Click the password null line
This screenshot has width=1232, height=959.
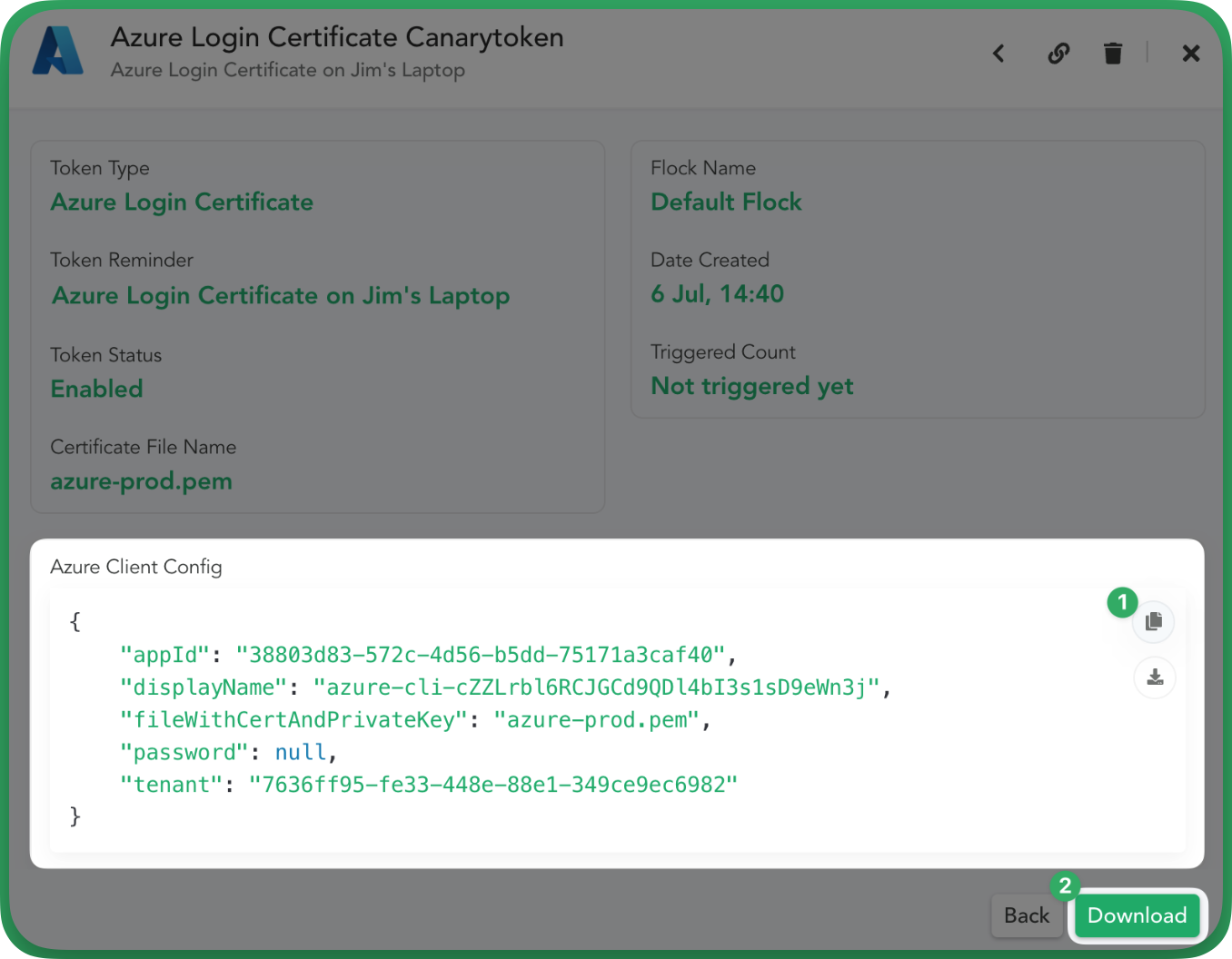pos(229,753)
